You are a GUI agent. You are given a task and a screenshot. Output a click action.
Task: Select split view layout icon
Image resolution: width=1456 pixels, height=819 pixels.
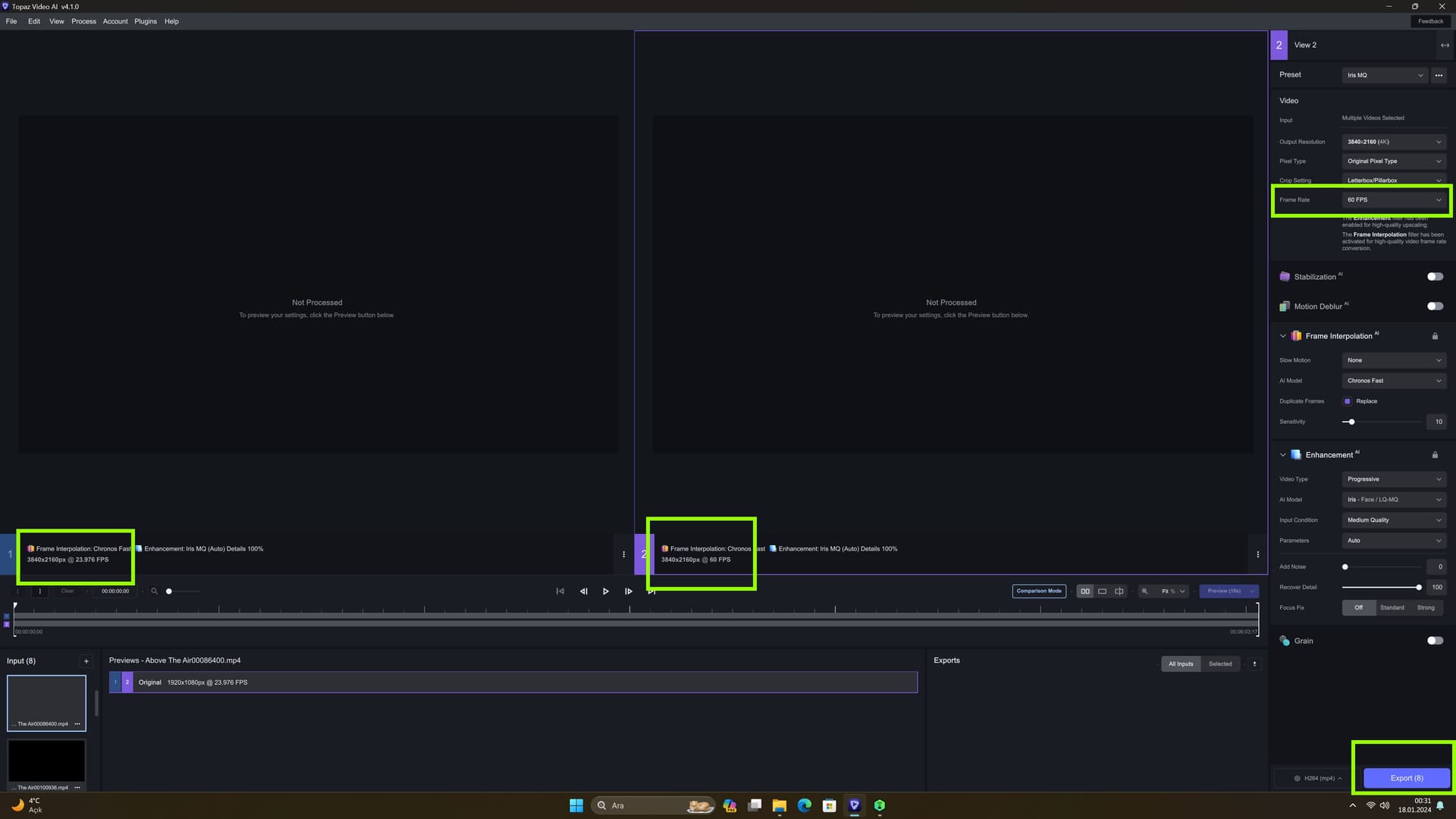[1119, 591]
